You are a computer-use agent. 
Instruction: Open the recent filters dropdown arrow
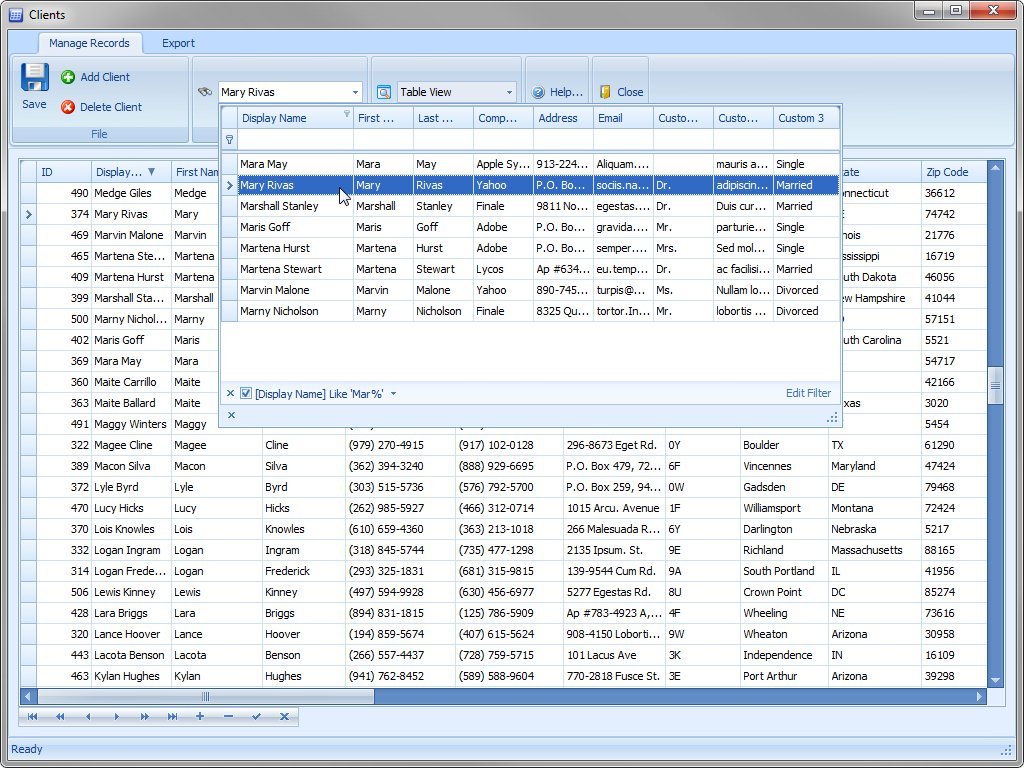[393, 394]
